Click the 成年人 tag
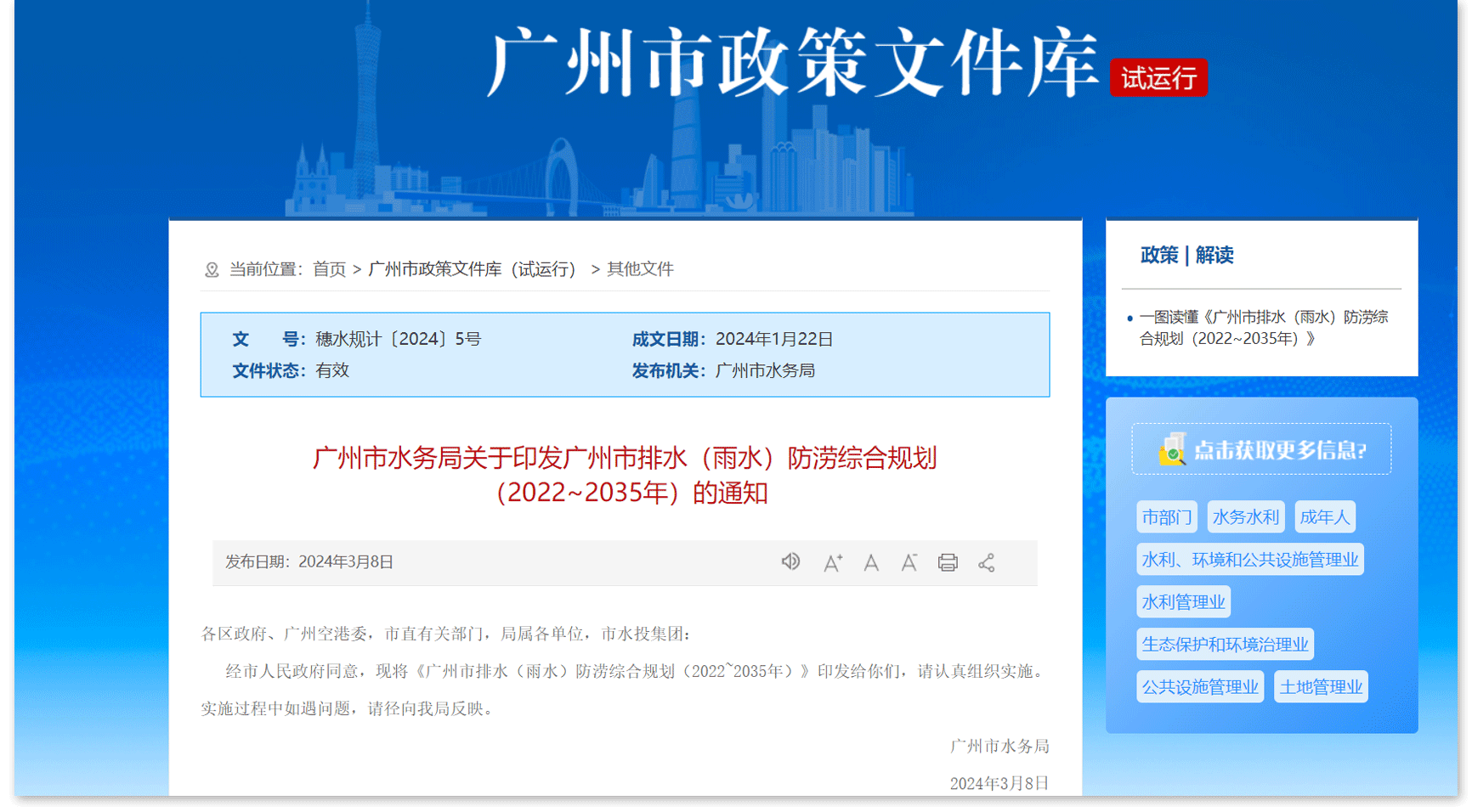 [x=1324, y=516]
